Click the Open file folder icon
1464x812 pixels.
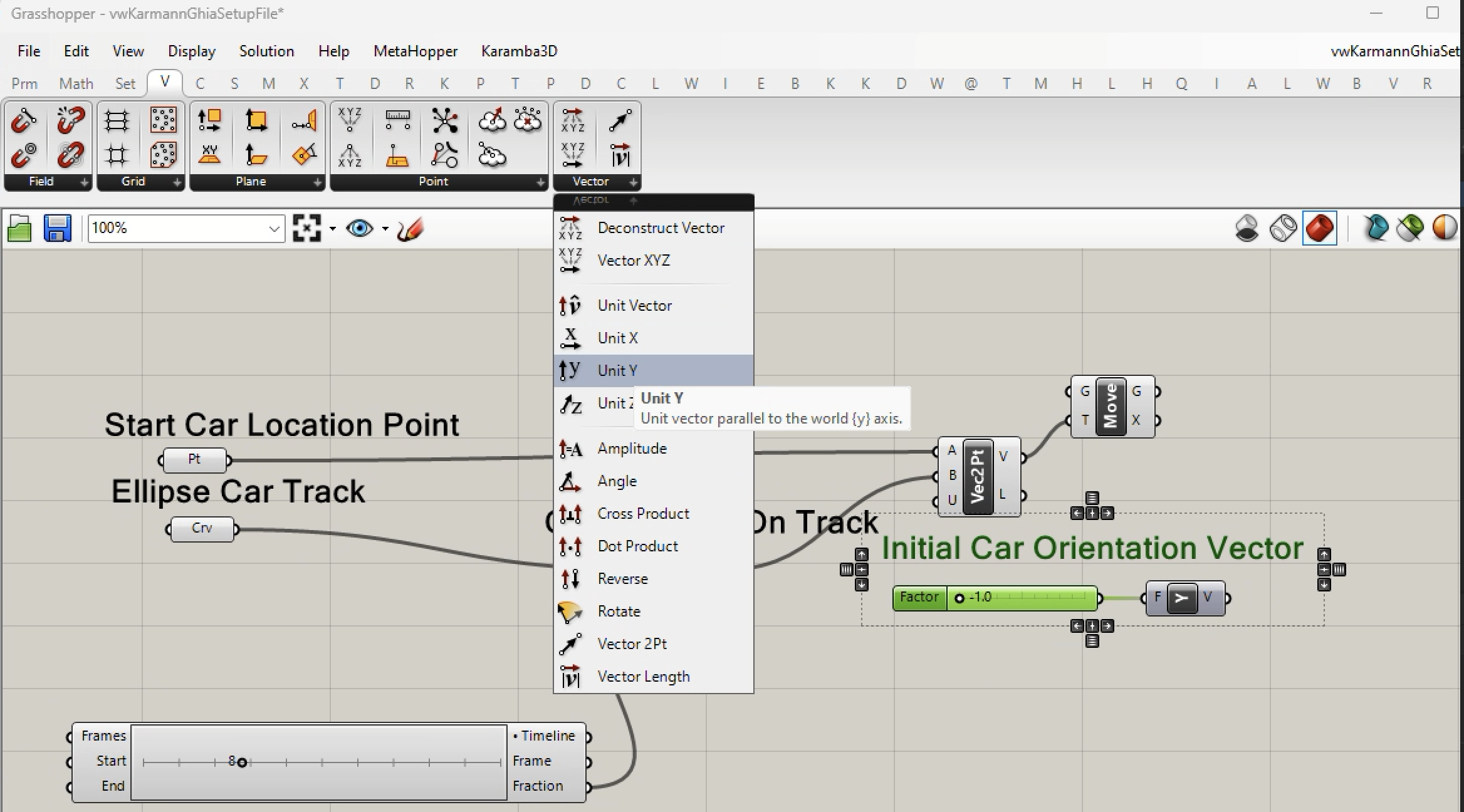[x=19, y=228]
